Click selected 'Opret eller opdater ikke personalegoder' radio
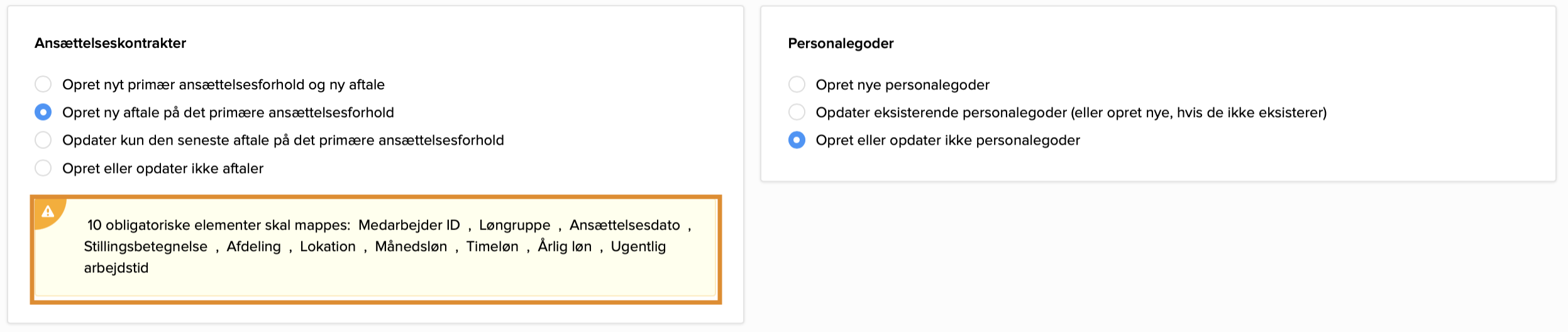 tap(797, 140)
